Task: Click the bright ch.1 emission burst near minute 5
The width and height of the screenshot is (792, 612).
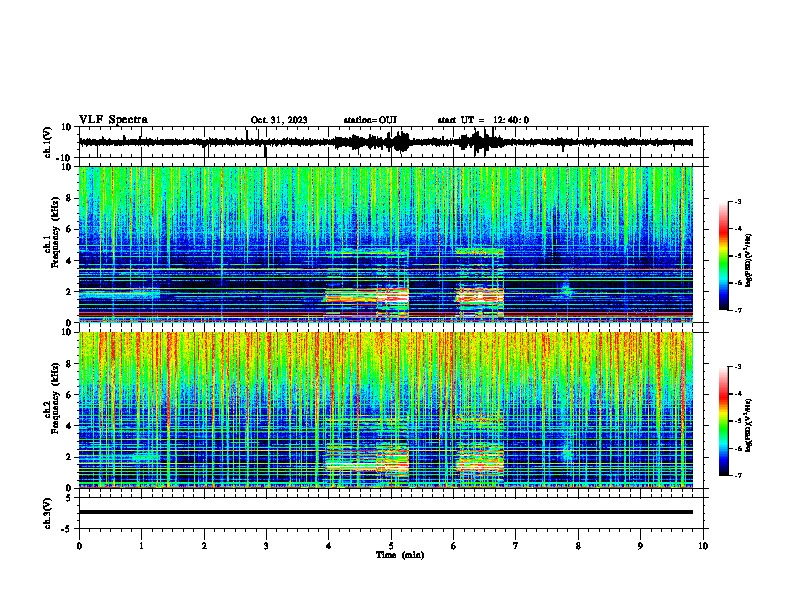Action: point(392,297)
